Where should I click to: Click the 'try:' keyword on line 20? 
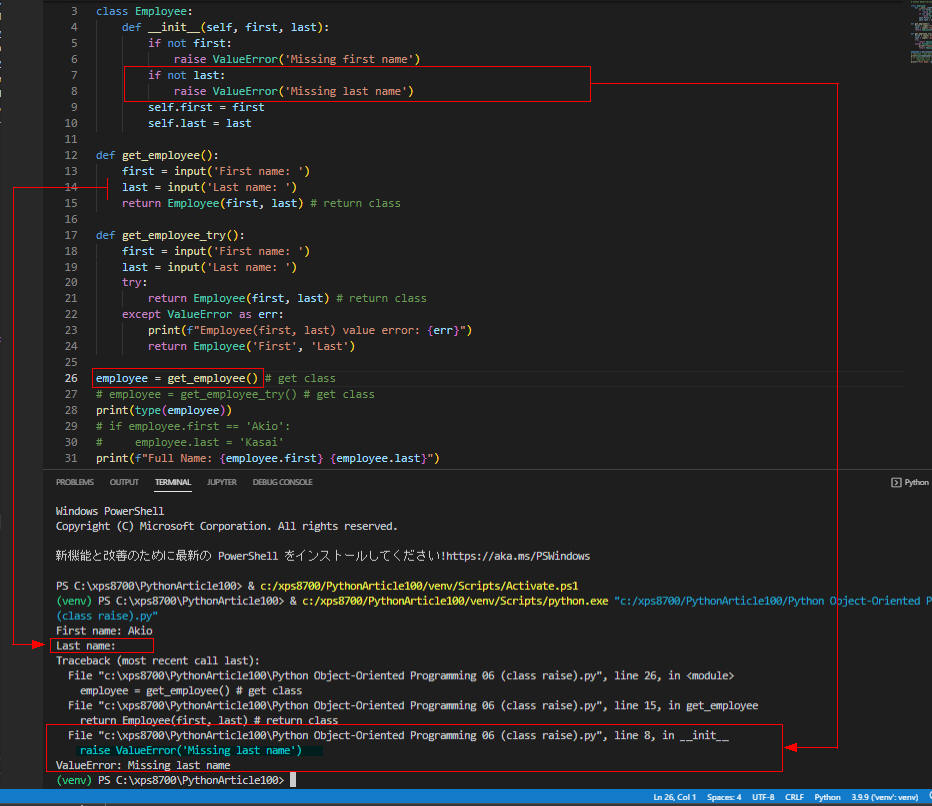134,282
